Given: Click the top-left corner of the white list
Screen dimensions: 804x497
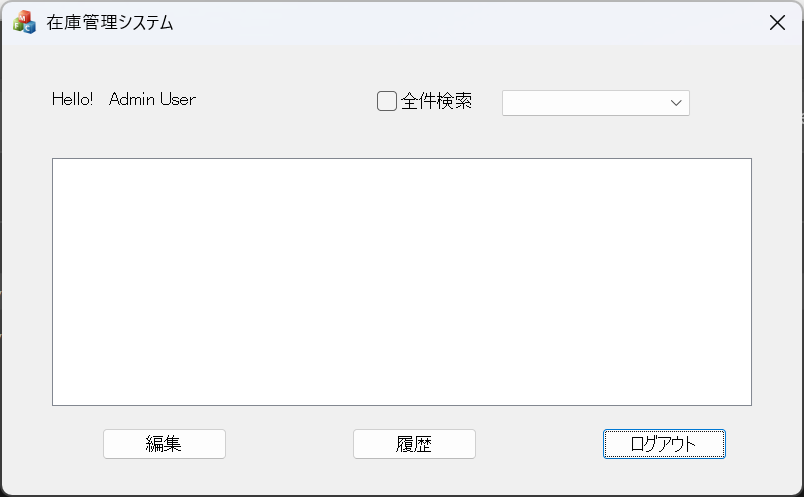Looking at the screenshot, I should pos(58,164).
